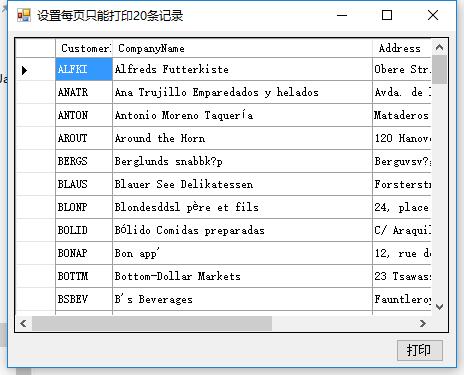This screenshot has width=464, height=375.
Task: Click the vertical scrollbar thumb
Action: pyautogui.click(x=439, y=70)
